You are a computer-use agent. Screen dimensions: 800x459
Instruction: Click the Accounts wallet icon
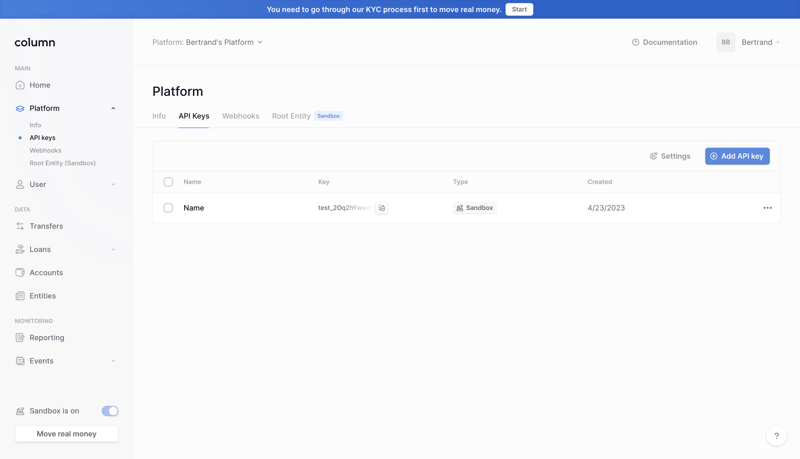20,272
